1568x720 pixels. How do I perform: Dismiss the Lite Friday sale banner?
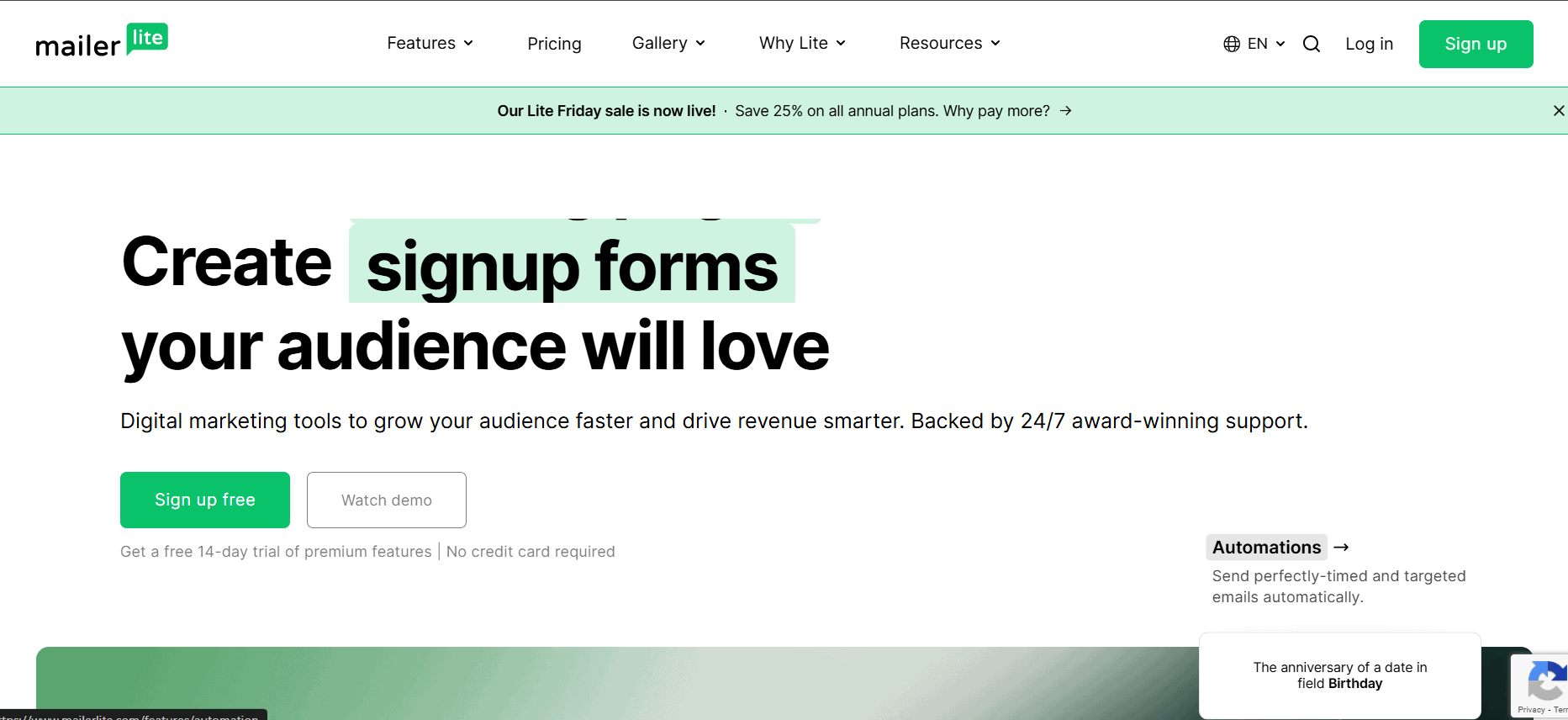(1558, 111)
